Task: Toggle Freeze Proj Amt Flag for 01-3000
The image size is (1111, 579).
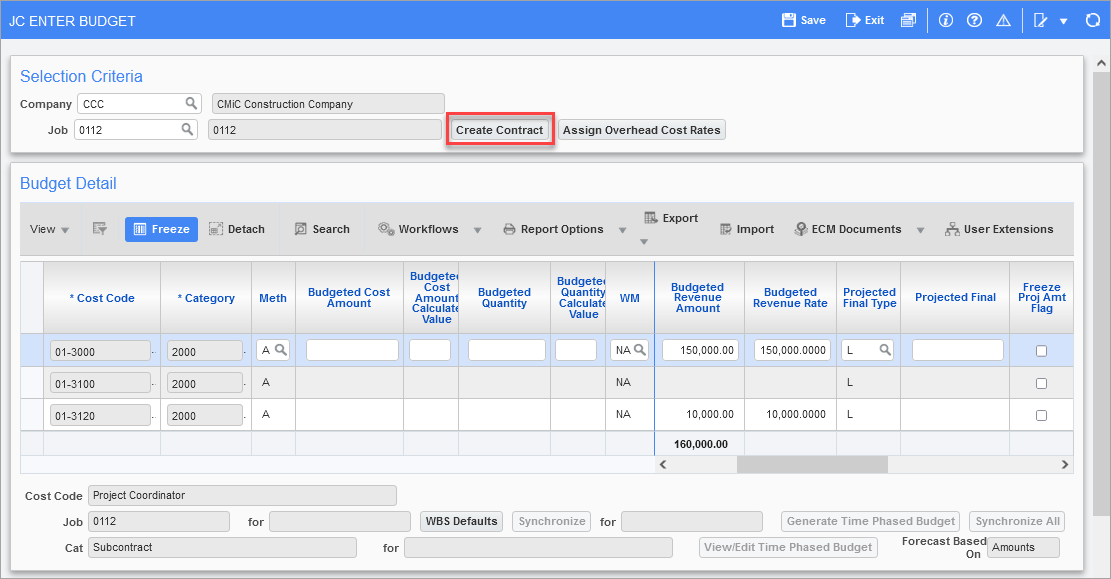Action: point(1041,351)
